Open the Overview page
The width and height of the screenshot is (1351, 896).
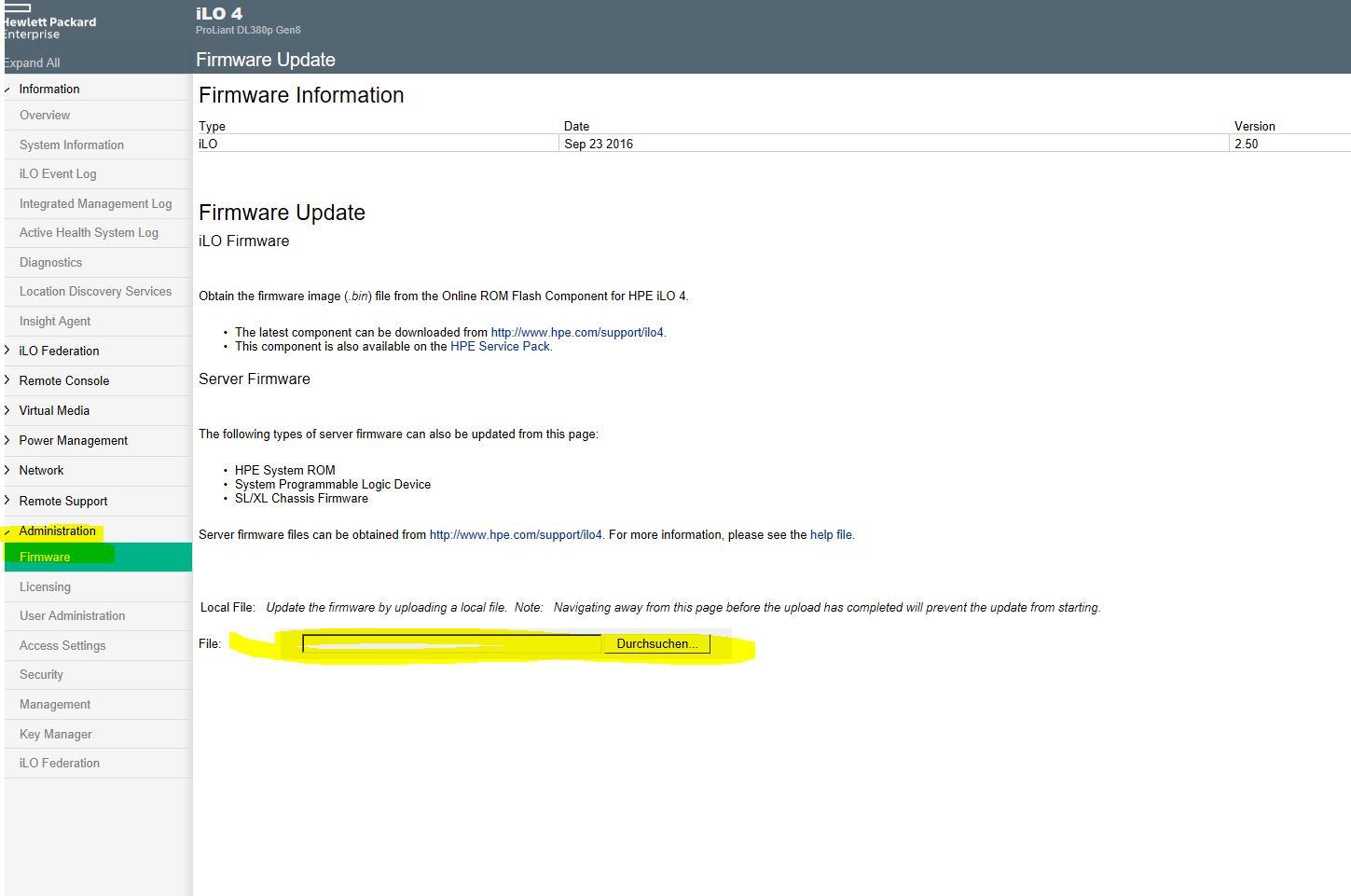45,115
